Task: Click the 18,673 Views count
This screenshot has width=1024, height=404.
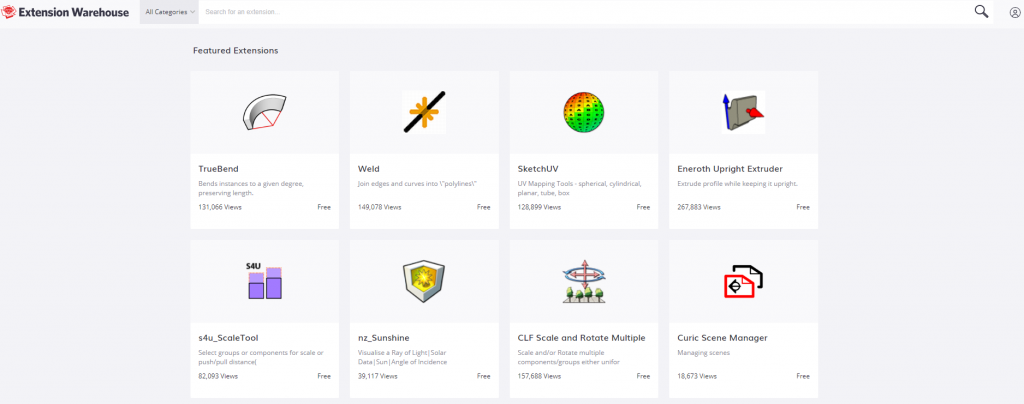Action: (x=697, y=376)
